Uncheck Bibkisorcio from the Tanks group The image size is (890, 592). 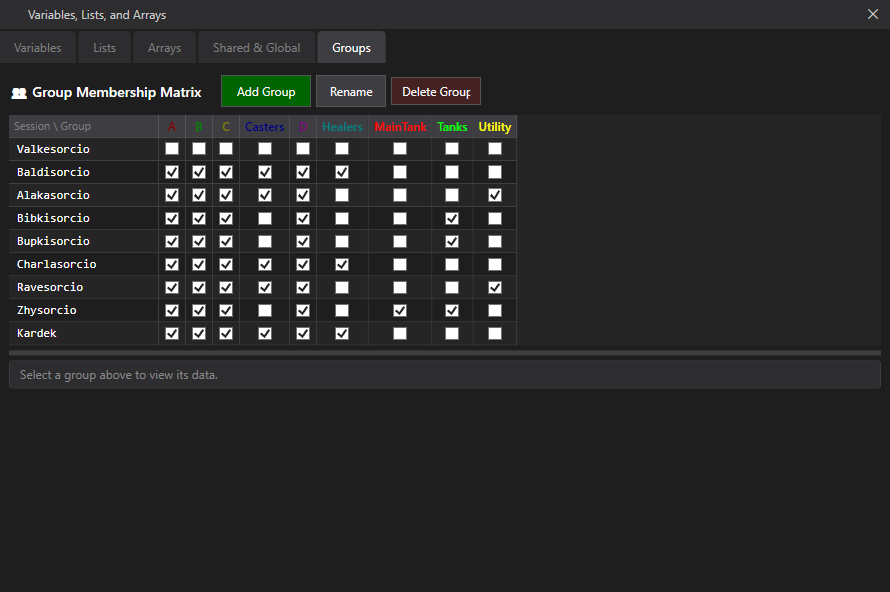(x=452, y=218)
